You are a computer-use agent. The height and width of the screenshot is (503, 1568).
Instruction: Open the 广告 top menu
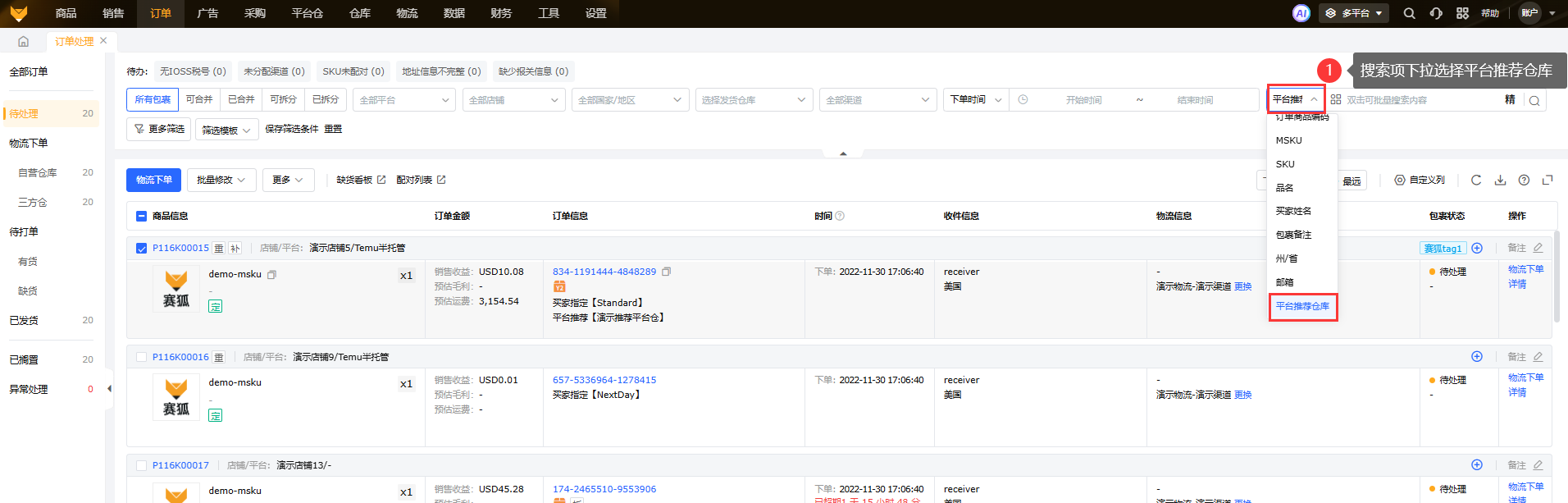coord(207,13)
